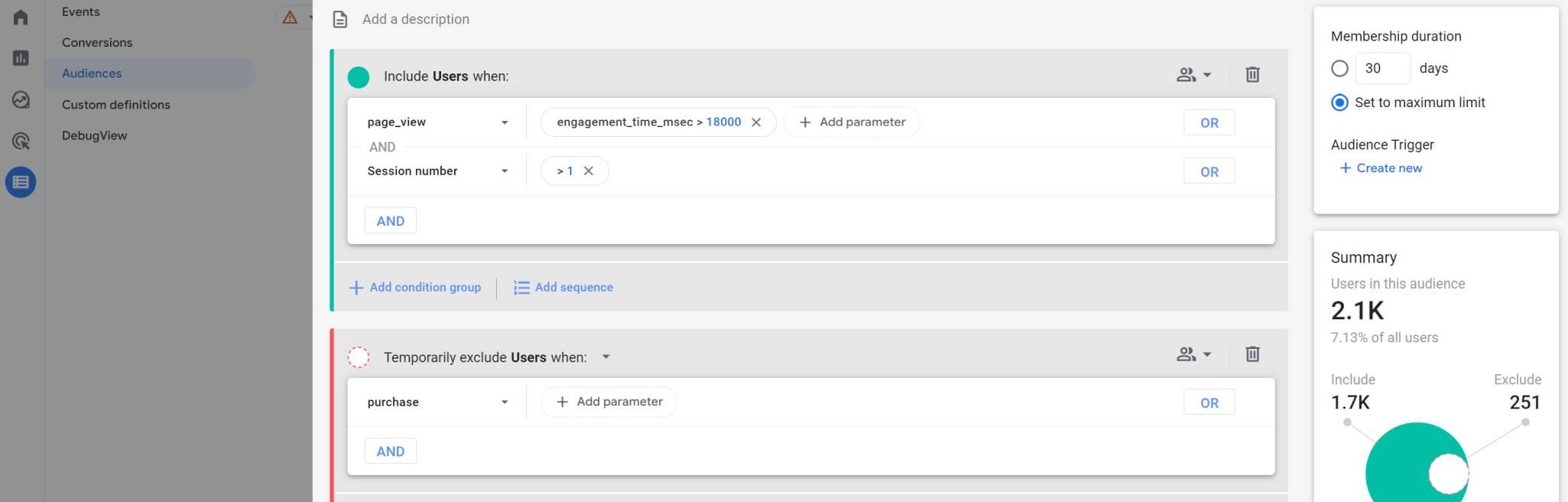Screen dimensions: 1568x502
Task: Delete the Temporarily exclude Users group
Action: coord(1252,354)
